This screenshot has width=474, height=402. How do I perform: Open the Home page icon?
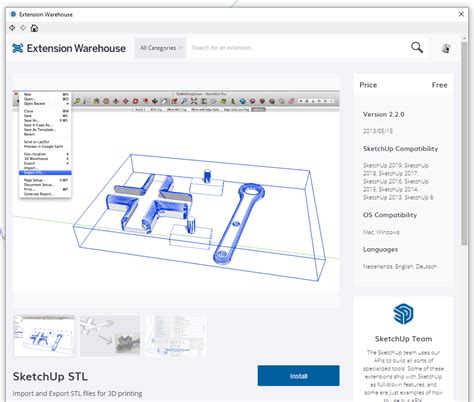click(x=34, y=28)
